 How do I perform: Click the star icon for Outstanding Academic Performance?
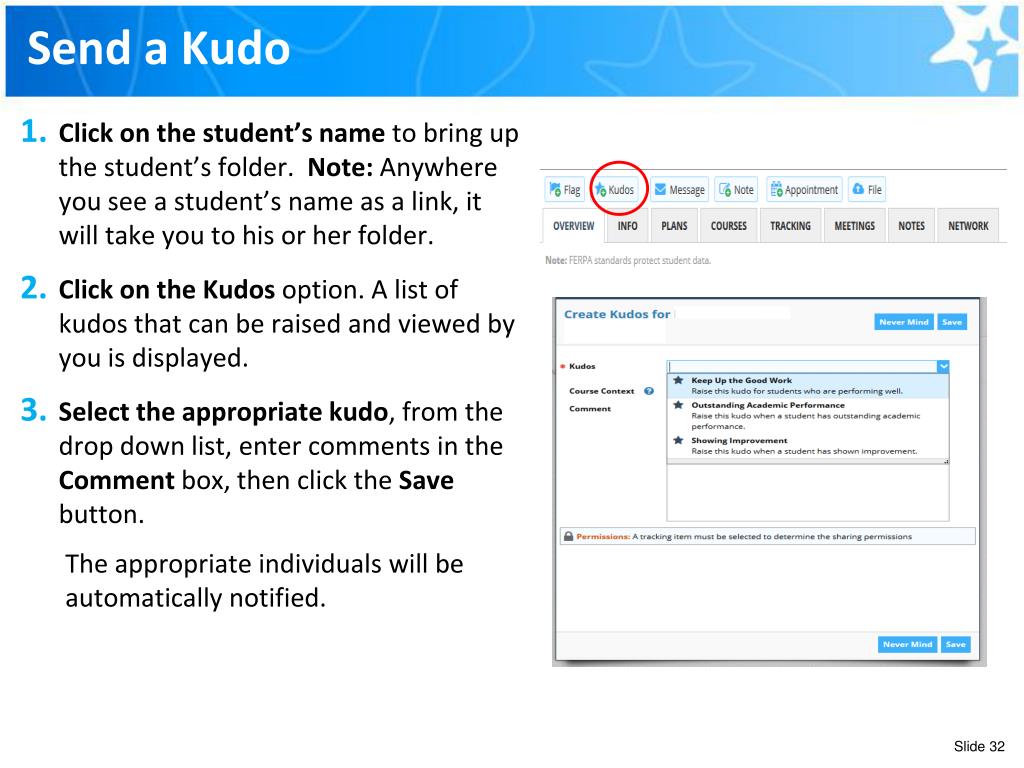click(x=679, y=405)
